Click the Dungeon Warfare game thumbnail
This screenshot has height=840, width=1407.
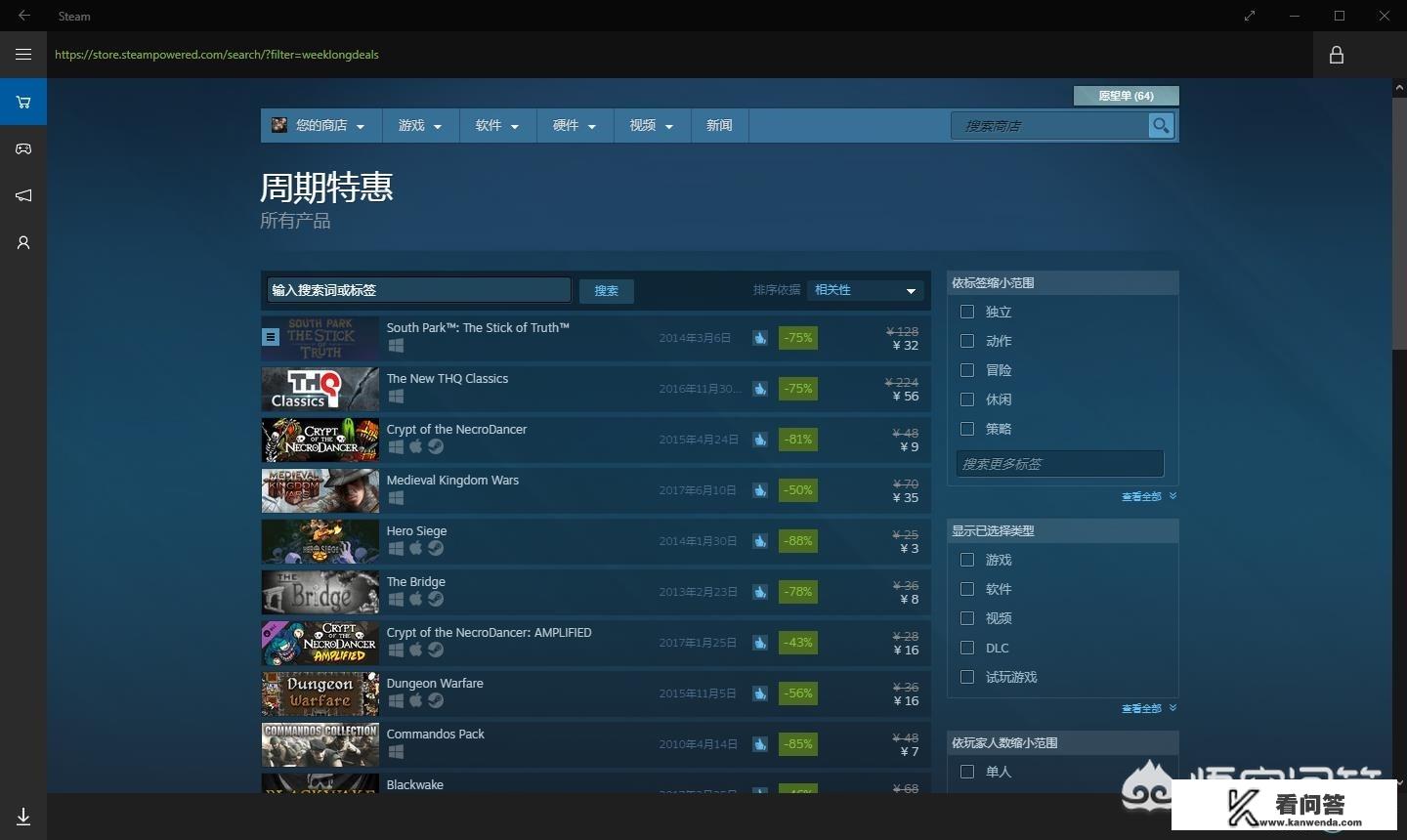click(320, 693)
